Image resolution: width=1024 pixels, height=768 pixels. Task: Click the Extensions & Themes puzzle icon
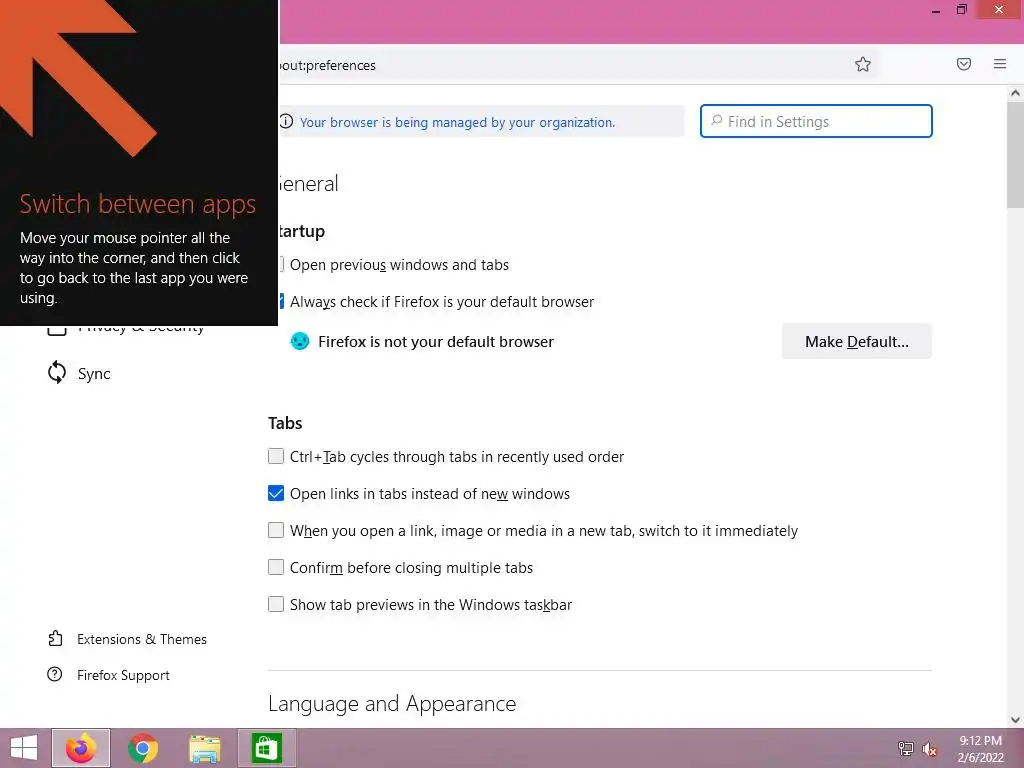tap(56, 638)
